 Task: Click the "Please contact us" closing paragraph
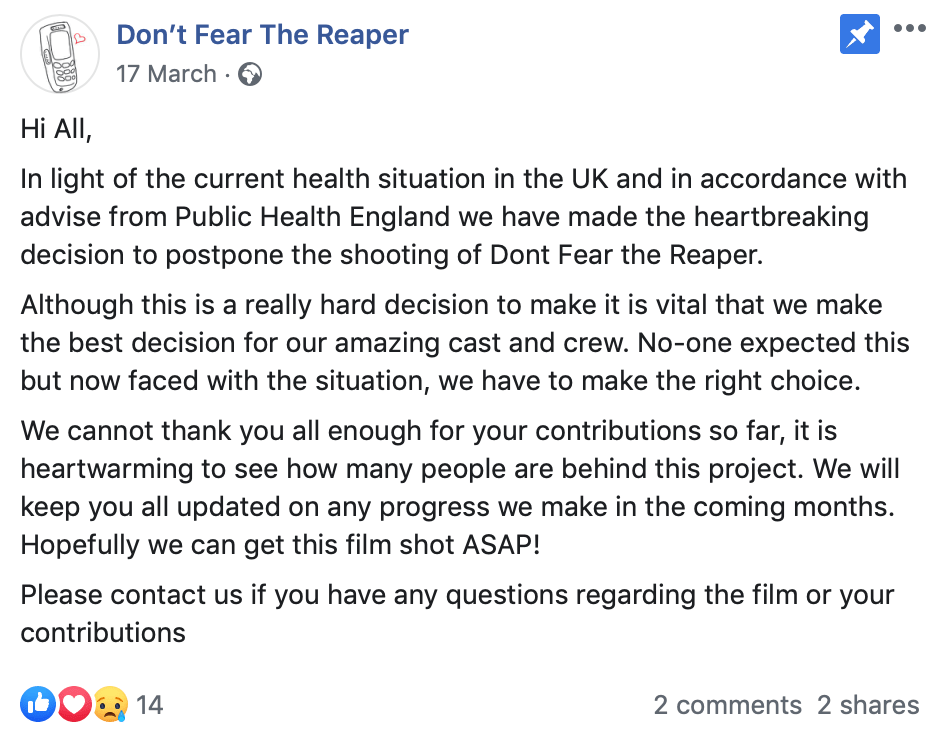[457, 614]
